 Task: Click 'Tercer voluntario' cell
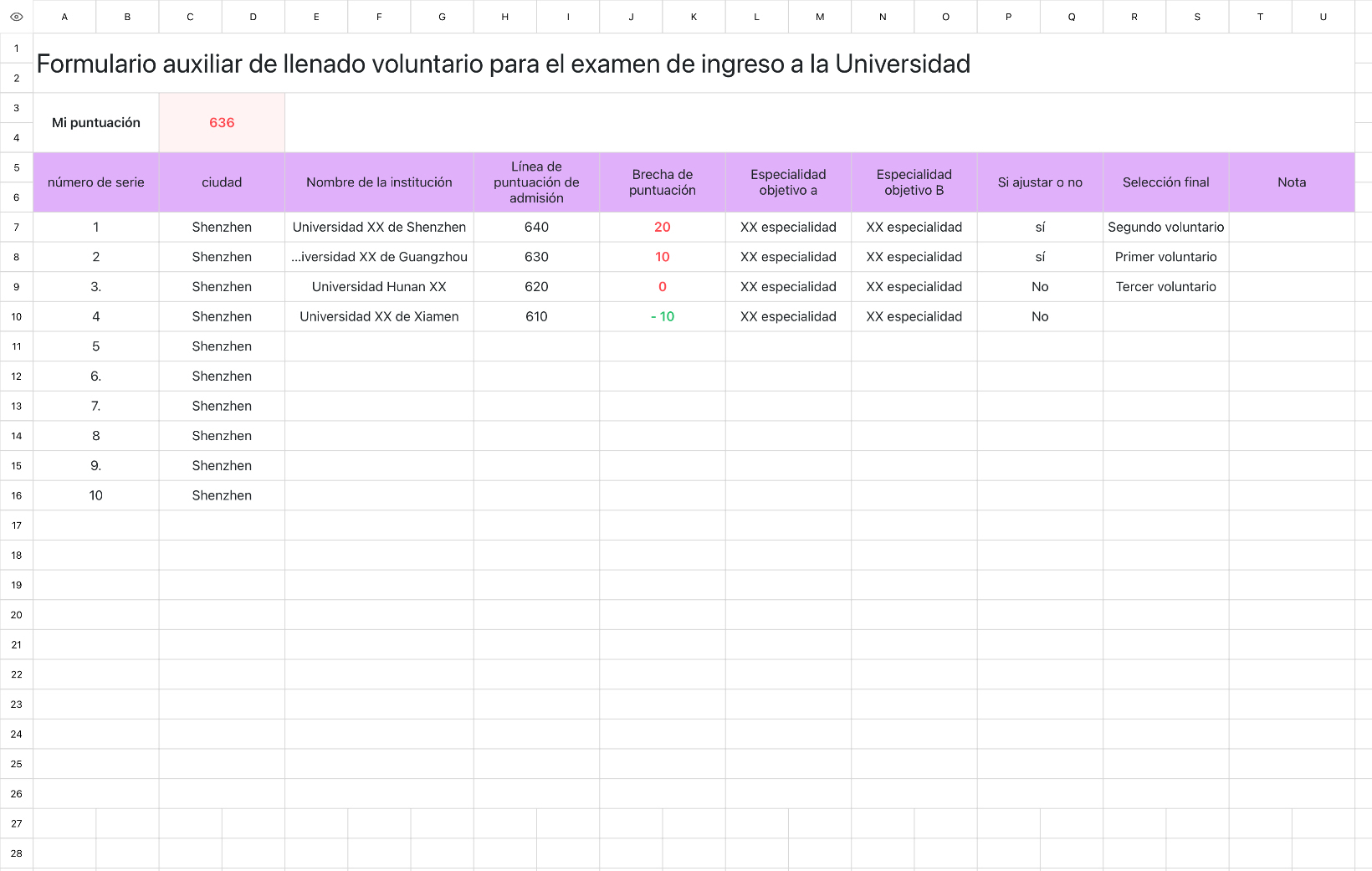click(x=1166, y=287)
